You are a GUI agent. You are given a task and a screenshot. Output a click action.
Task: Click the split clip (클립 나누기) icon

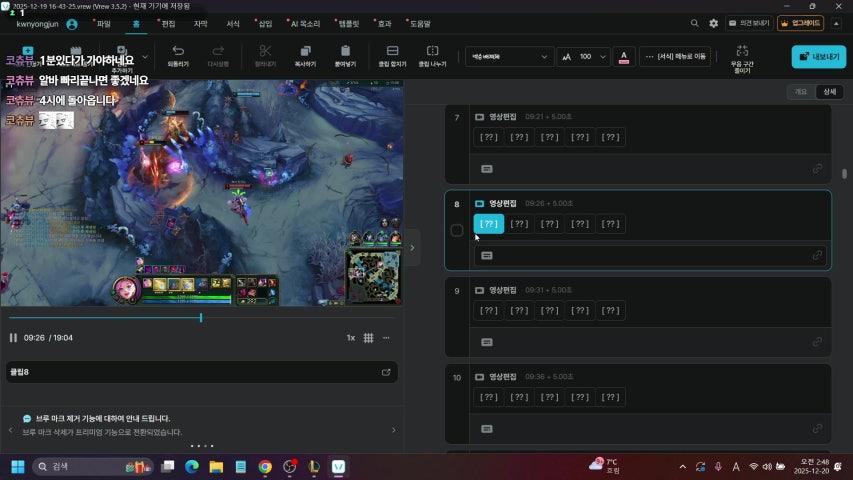click(x=432, y=51)
